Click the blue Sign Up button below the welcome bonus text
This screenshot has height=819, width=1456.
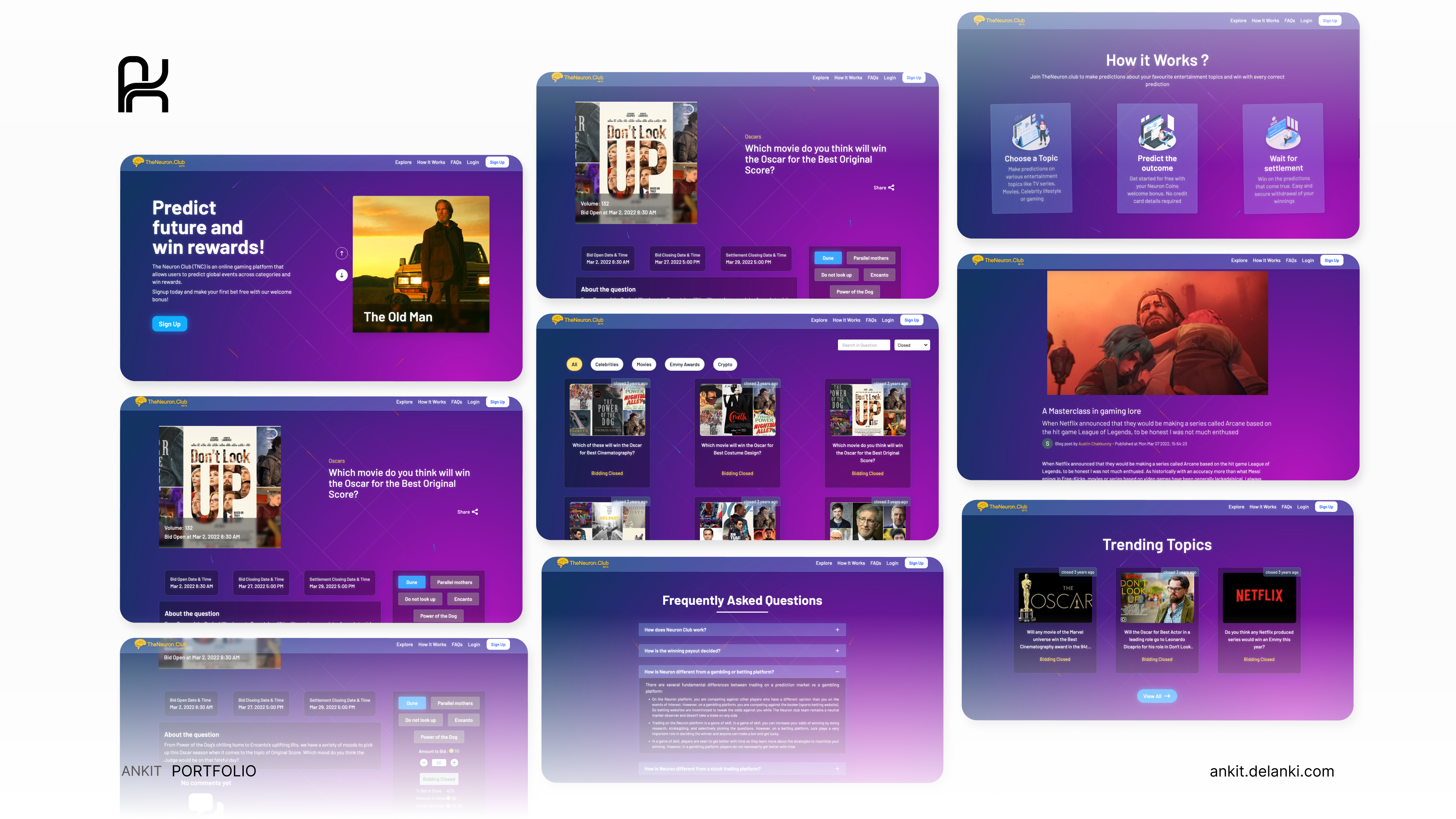(x=169, y=324)
